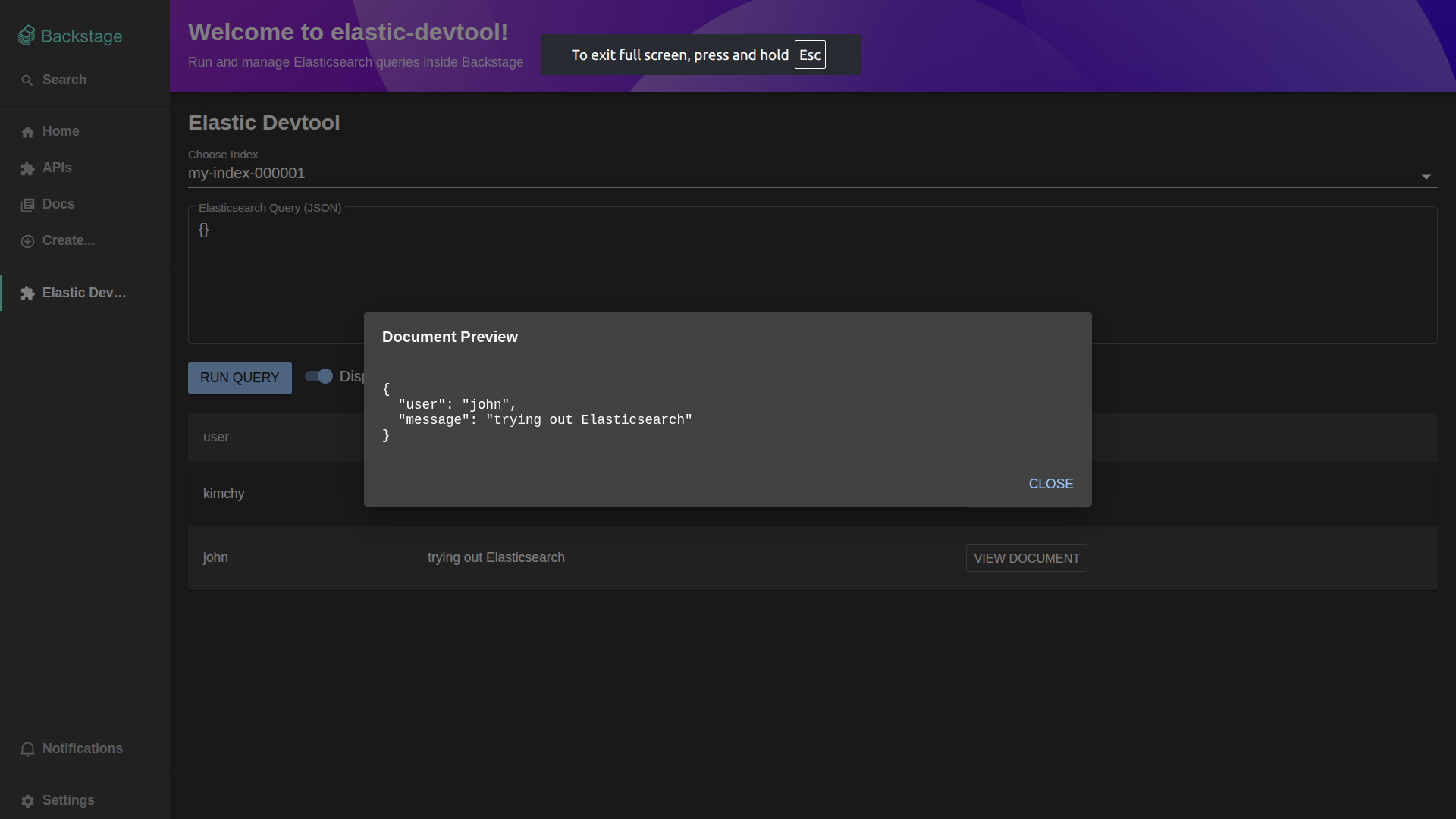This screenshot has height=819, width=1456.
Task: Open Search in the sidebar
Action: (x=85, y=80)
